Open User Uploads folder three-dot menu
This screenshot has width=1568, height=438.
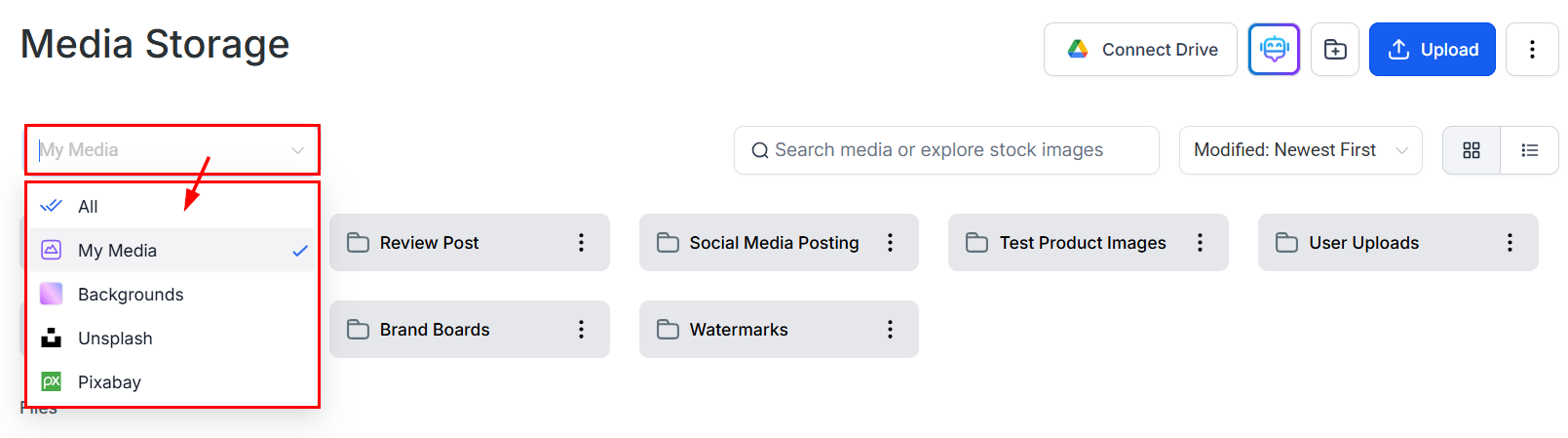pyautogui.click(x=1510, y=243)
